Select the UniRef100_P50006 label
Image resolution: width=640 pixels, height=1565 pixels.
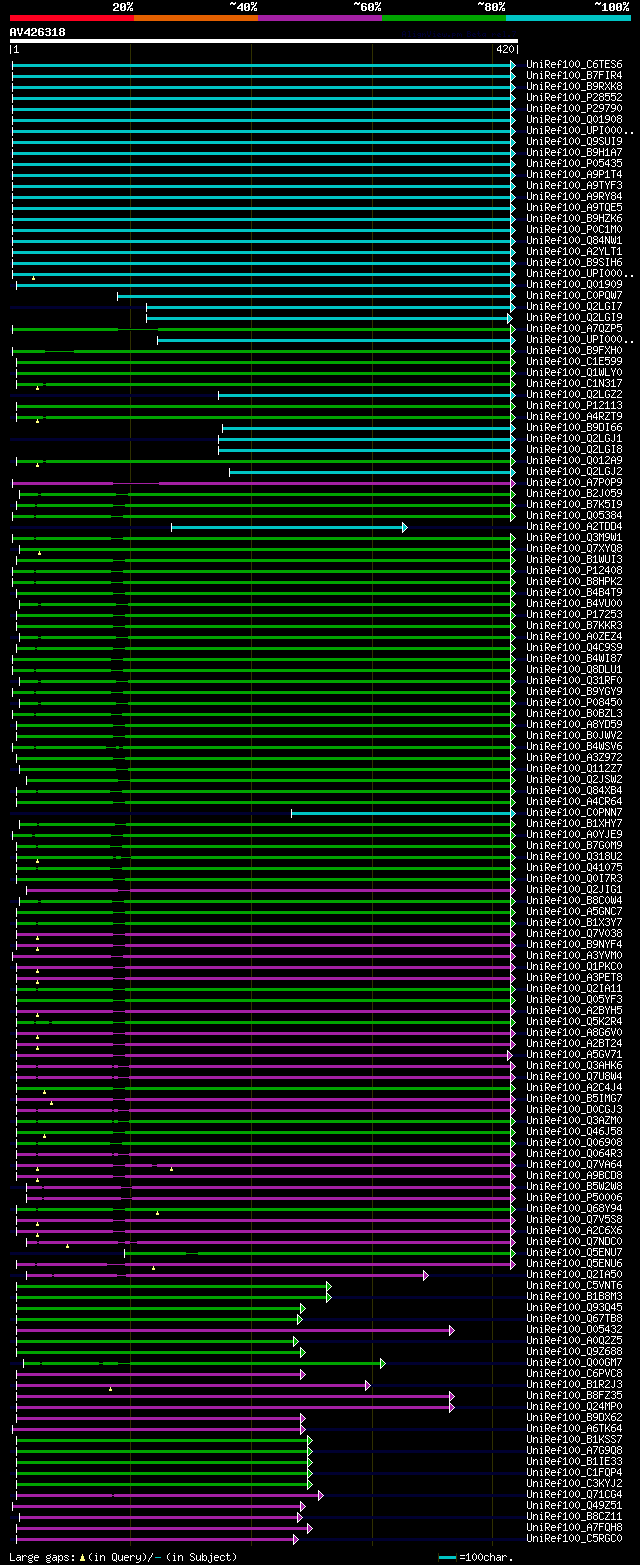573,1197
